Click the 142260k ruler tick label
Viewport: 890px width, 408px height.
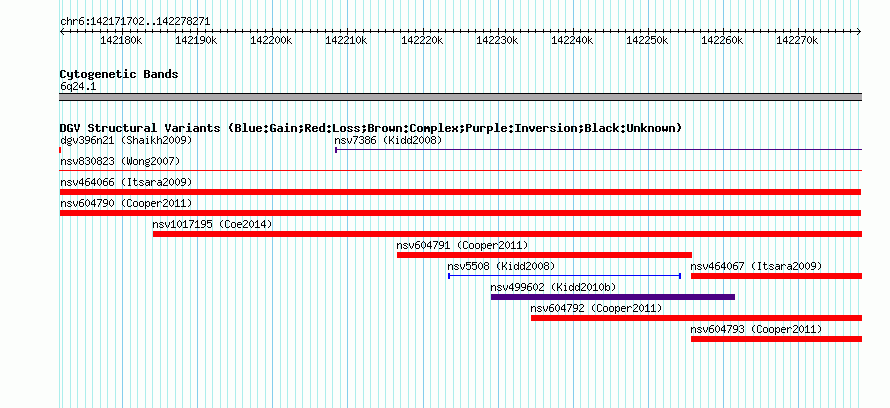[x=723, y=41]
